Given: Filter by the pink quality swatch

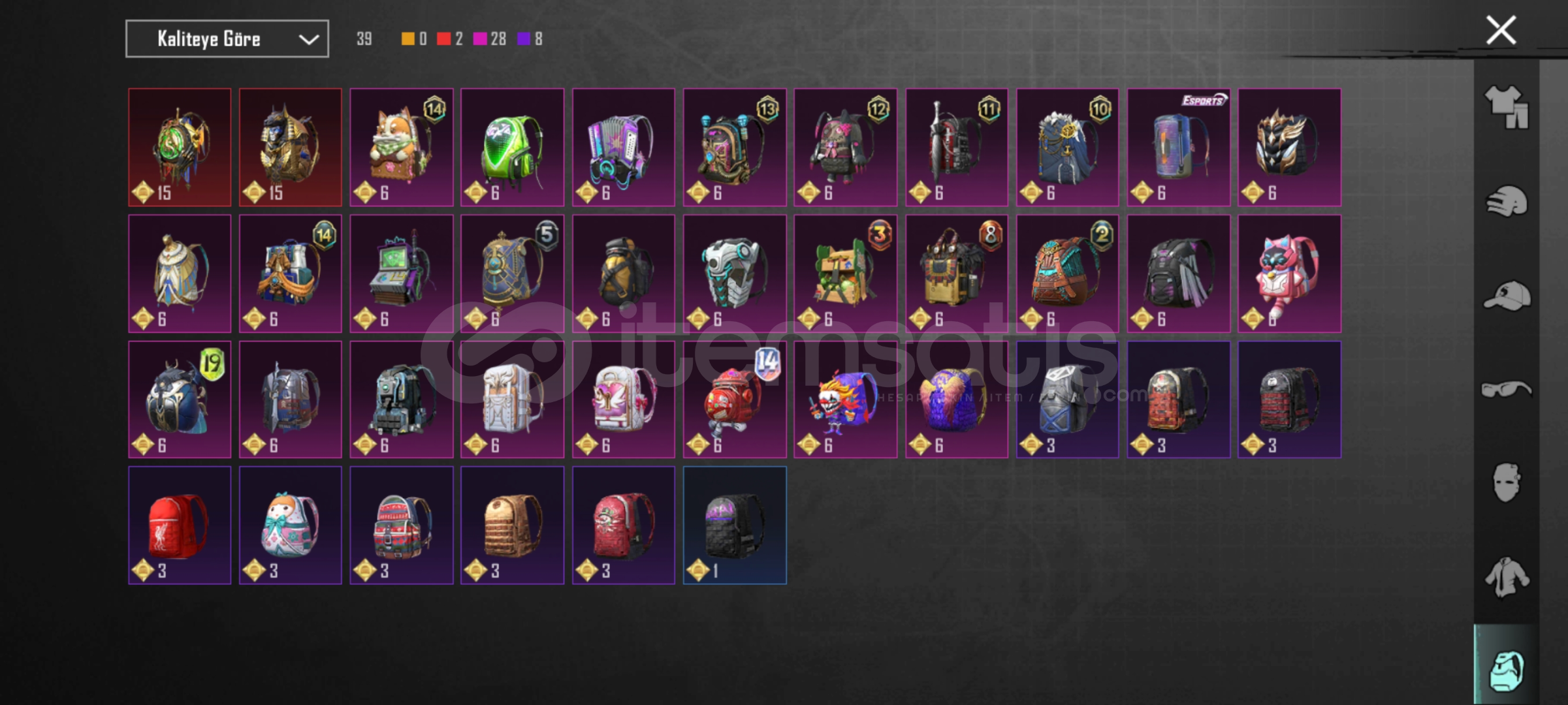Looking at the screenshot, I should (x=480, y=39).
